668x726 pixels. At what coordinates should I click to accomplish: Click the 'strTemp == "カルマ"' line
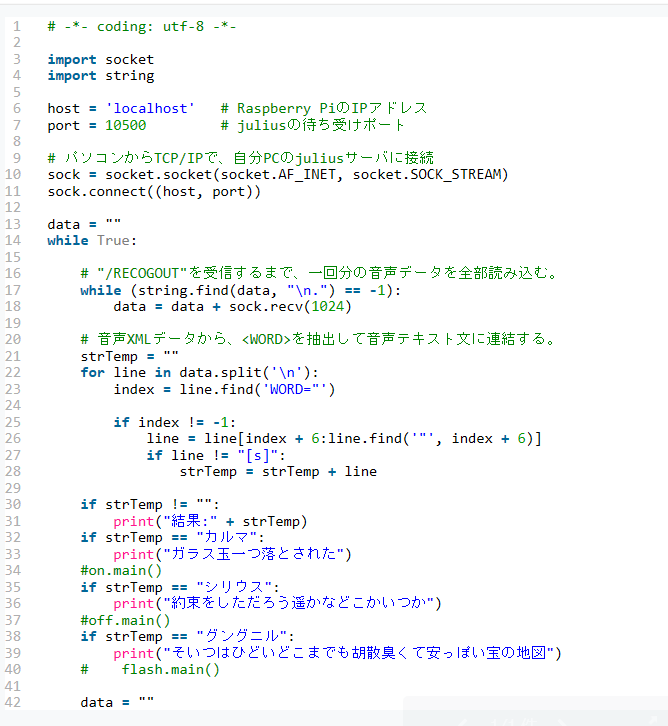172,538
